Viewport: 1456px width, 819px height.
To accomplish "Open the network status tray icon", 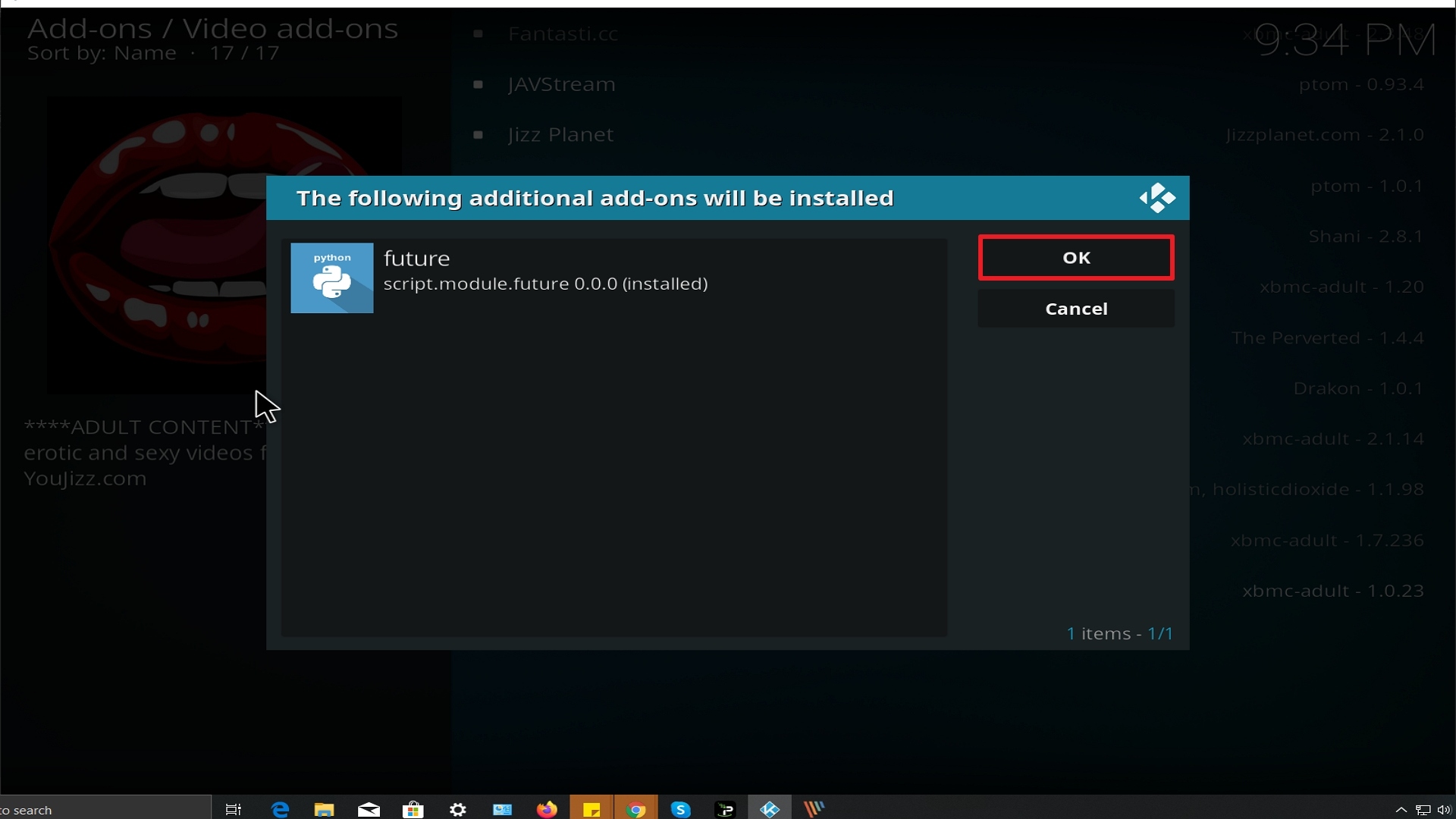I will pyautogui.click(x=1423, y=810).
